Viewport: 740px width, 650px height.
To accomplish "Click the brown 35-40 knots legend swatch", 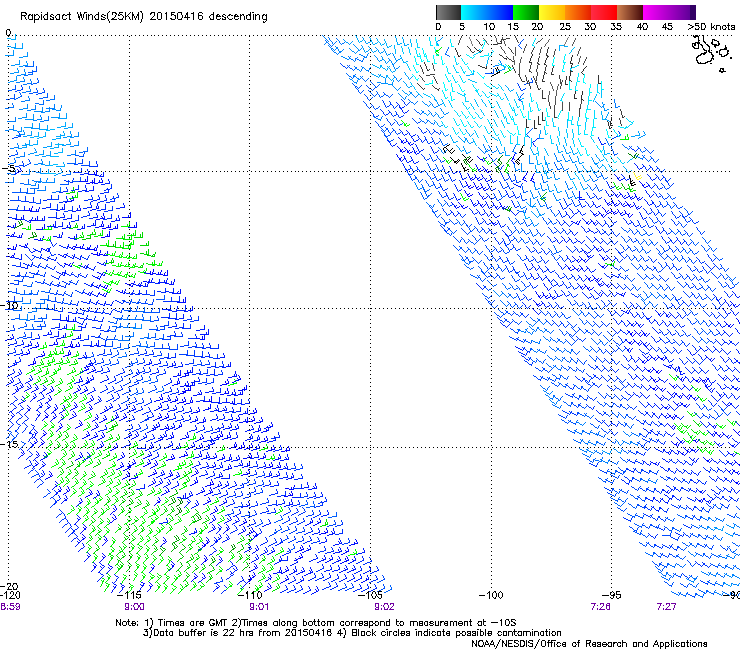I will click(630, 12).
